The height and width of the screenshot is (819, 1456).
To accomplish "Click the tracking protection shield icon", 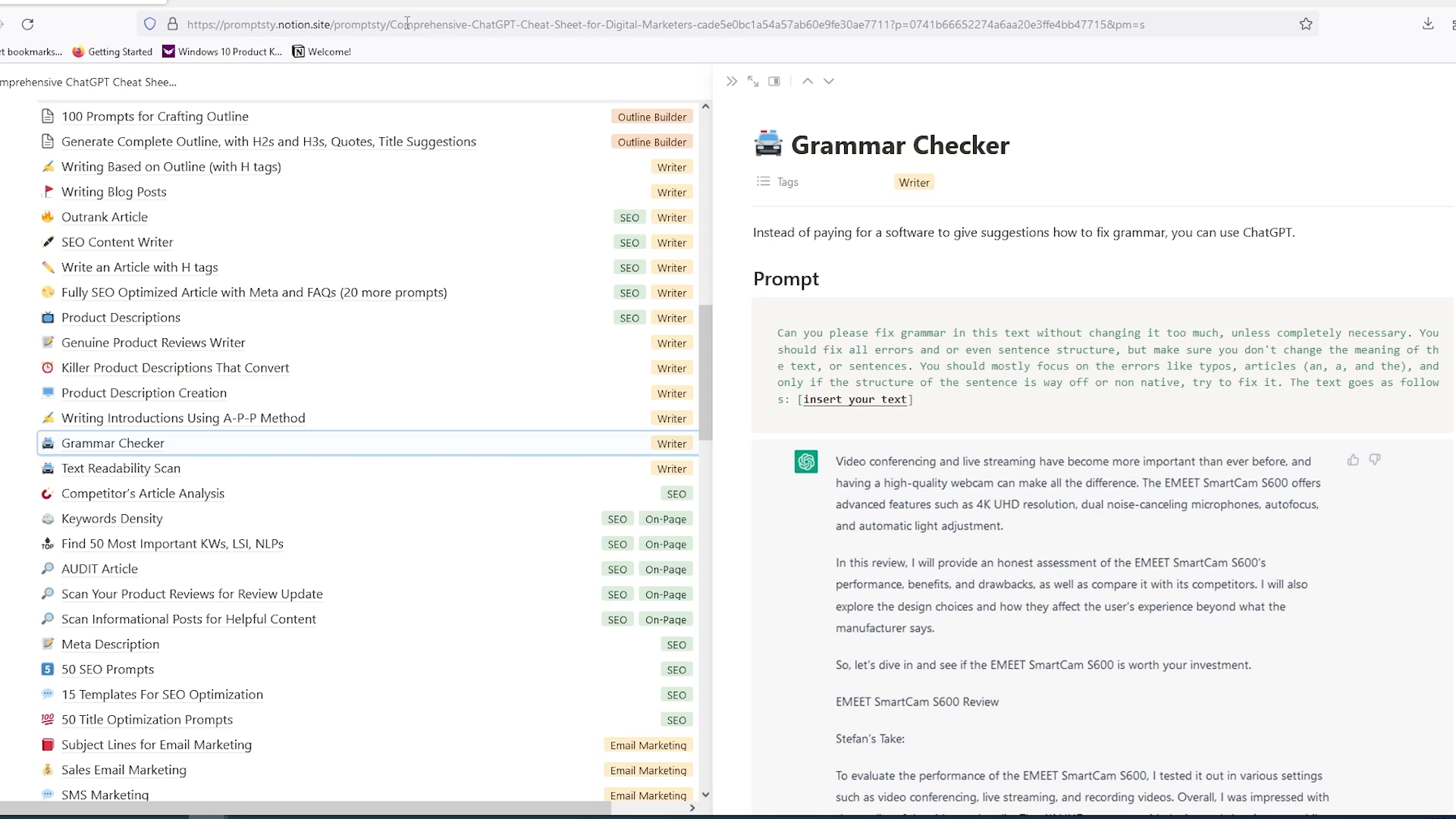I will 149,24.
